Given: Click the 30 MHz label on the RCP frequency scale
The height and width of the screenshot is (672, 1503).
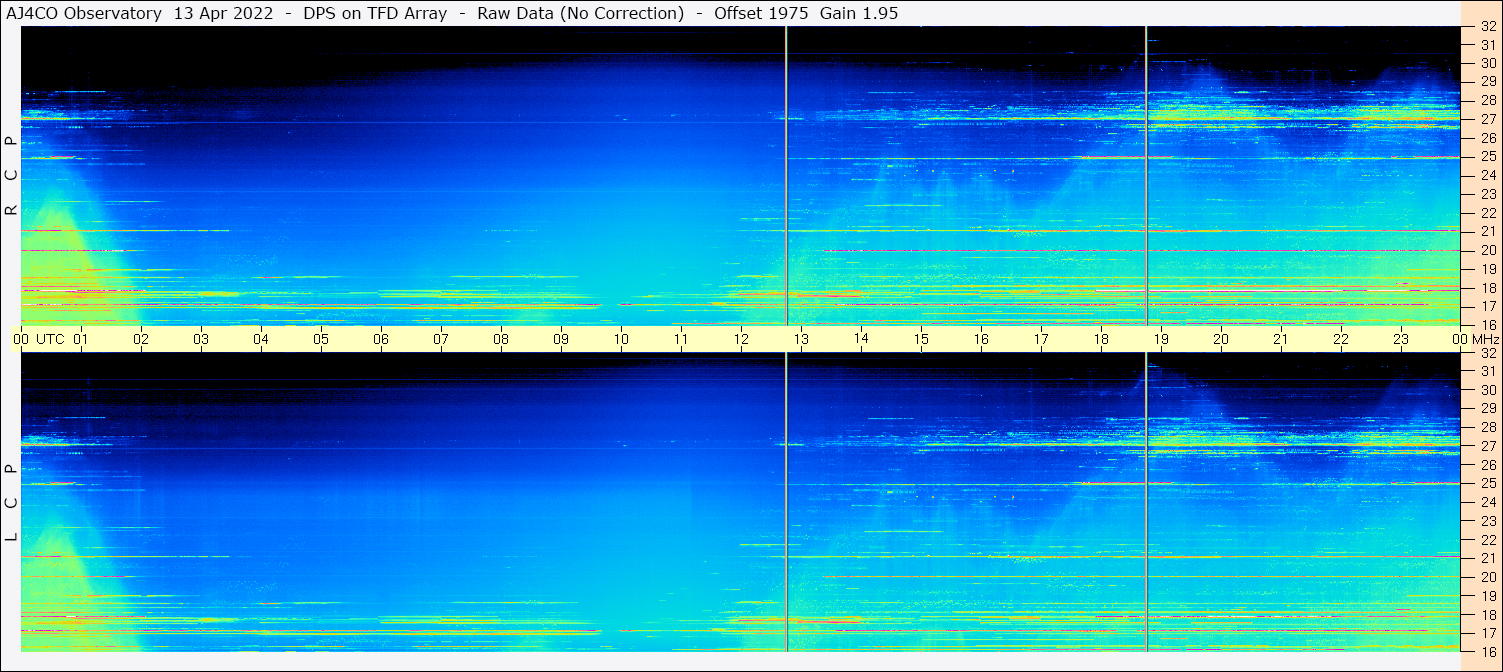Looking at the screenshot, I should 1488,63.
